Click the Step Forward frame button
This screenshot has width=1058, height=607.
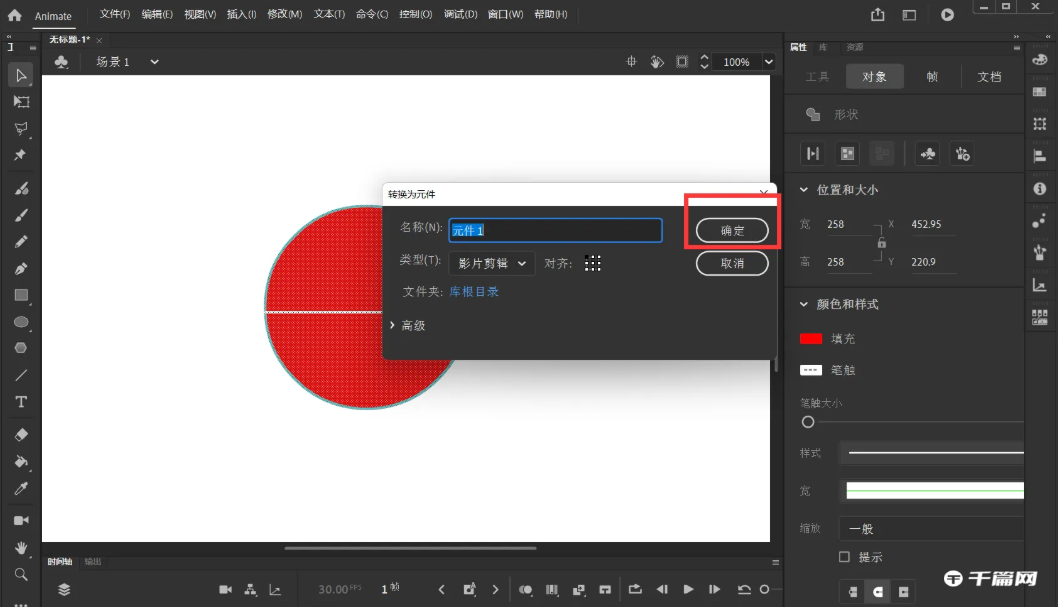715,589
